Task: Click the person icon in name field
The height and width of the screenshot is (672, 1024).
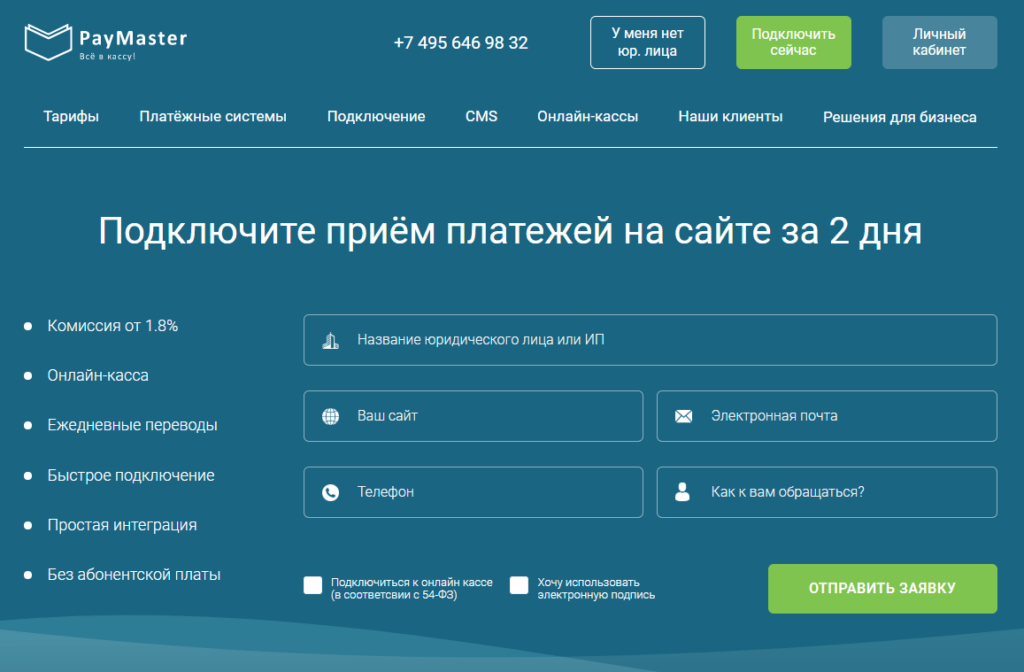Action: 683,492
